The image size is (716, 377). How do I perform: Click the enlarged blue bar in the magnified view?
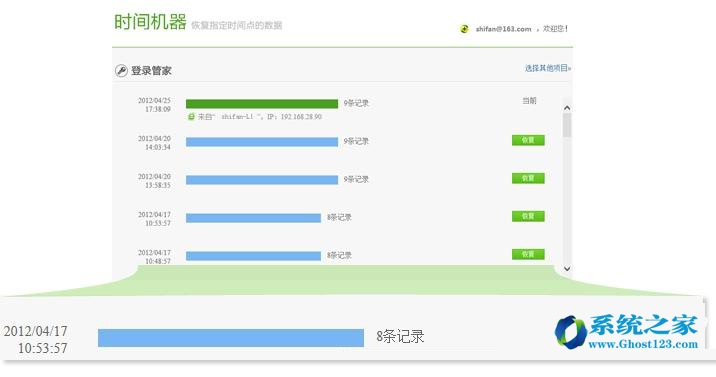231,338
